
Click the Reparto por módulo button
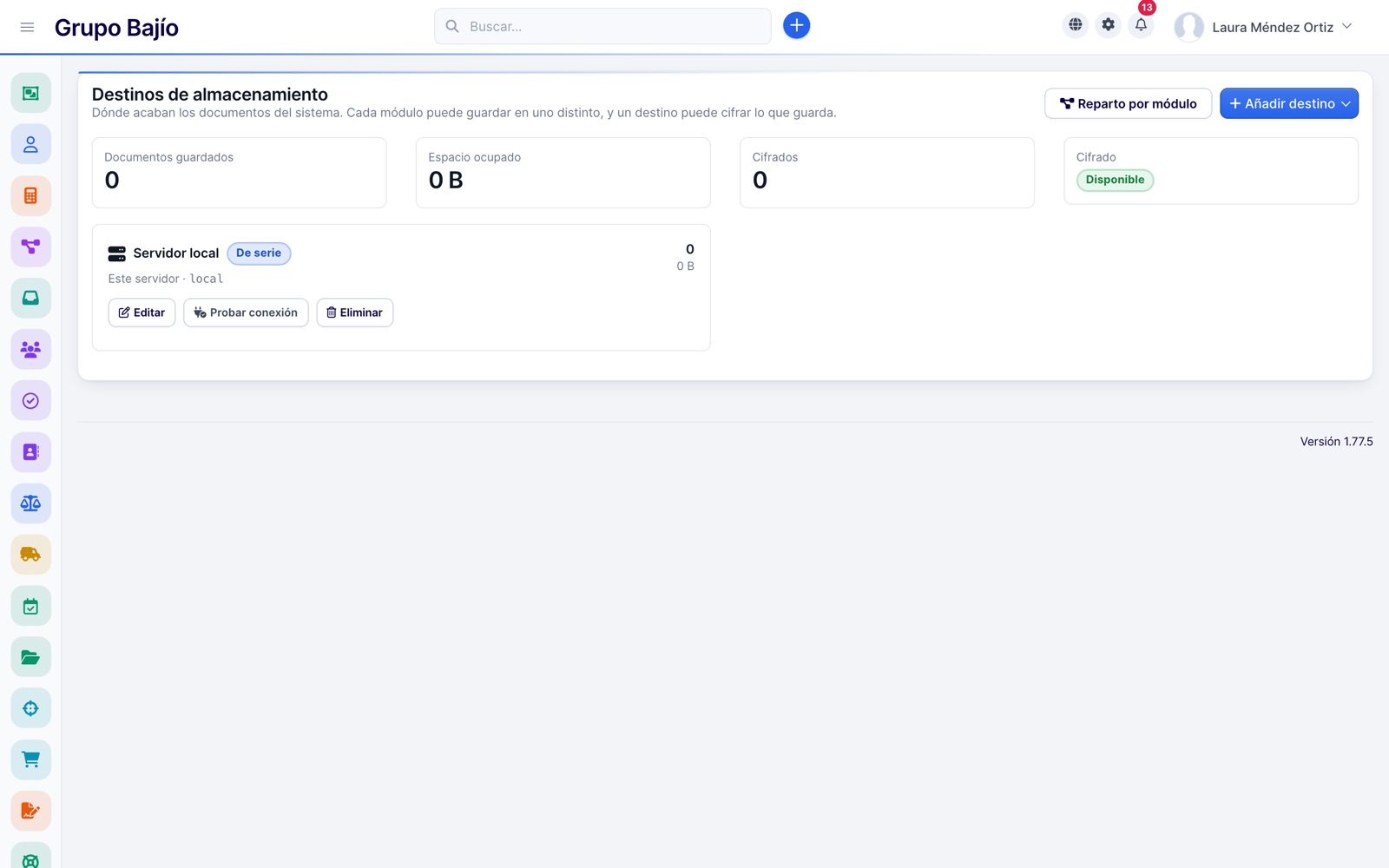[x=1128, y=103]
